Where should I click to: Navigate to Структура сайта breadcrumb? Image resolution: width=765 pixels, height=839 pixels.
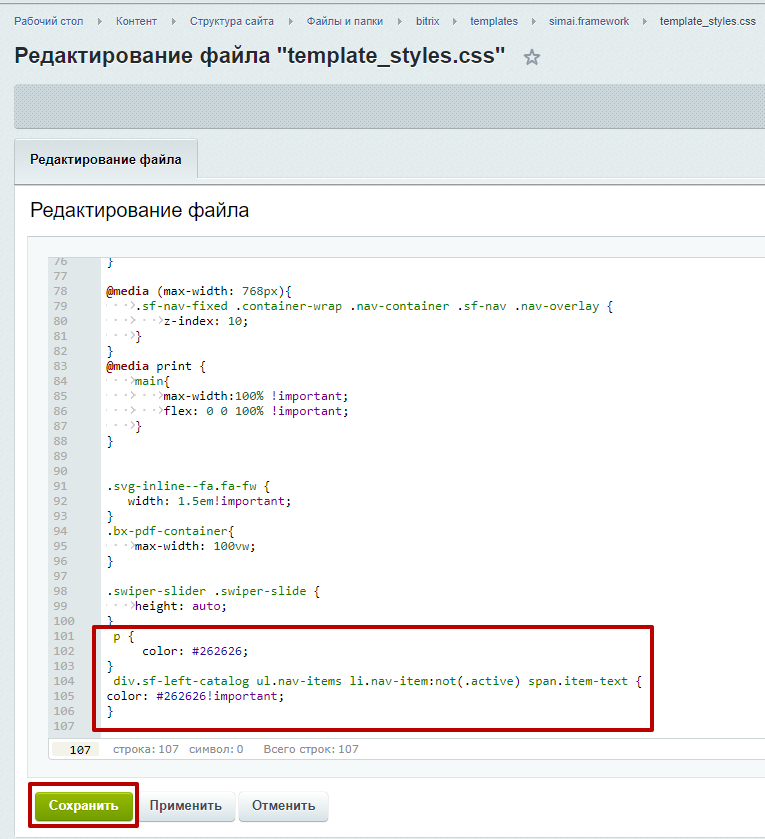(x=231, y=21)
